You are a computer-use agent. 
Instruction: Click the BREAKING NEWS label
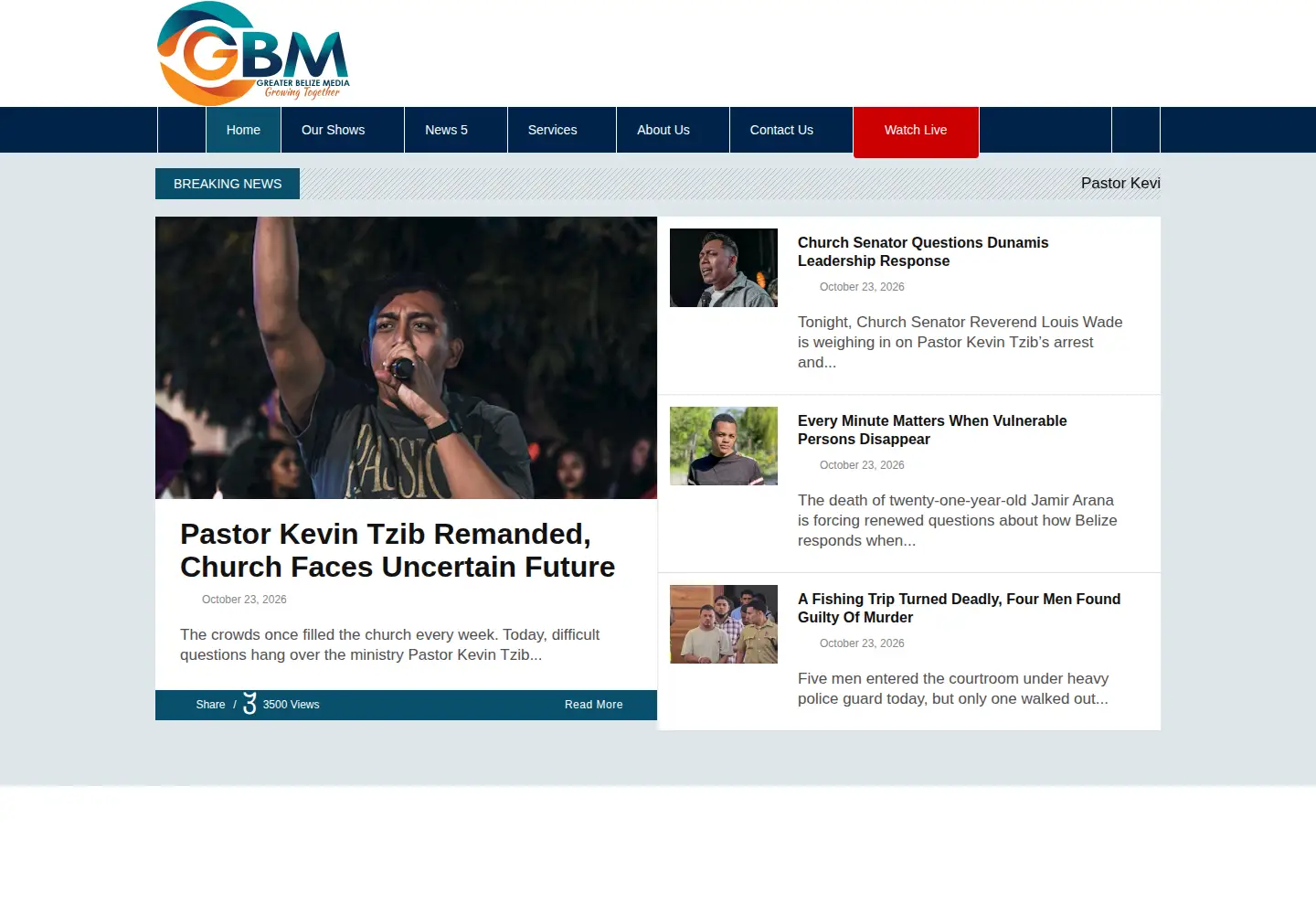pyautogui.click(x=228, y=184)
